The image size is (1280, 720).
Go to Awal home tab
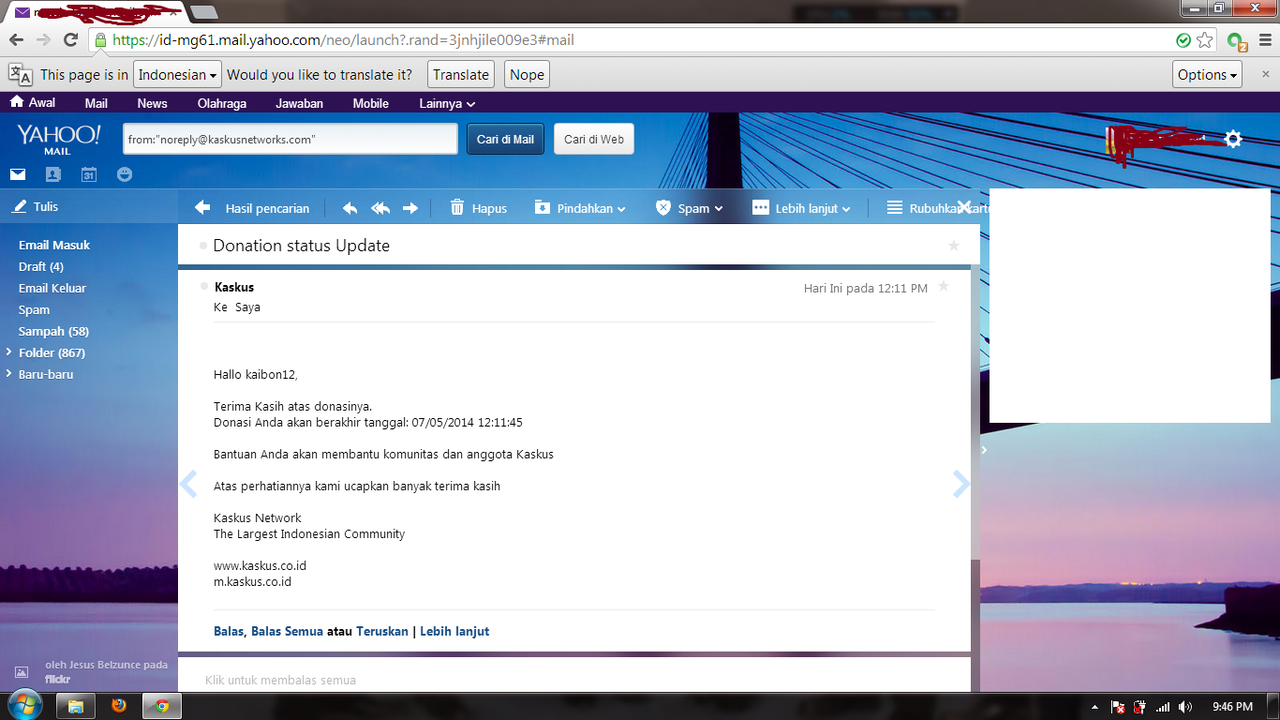[32, 102]
